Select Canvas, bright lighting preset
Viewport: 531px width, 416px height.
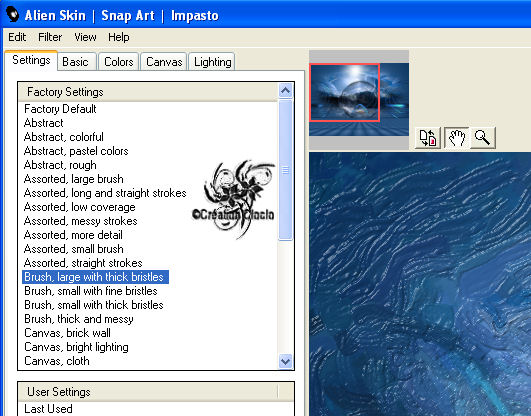click(77, 347)
